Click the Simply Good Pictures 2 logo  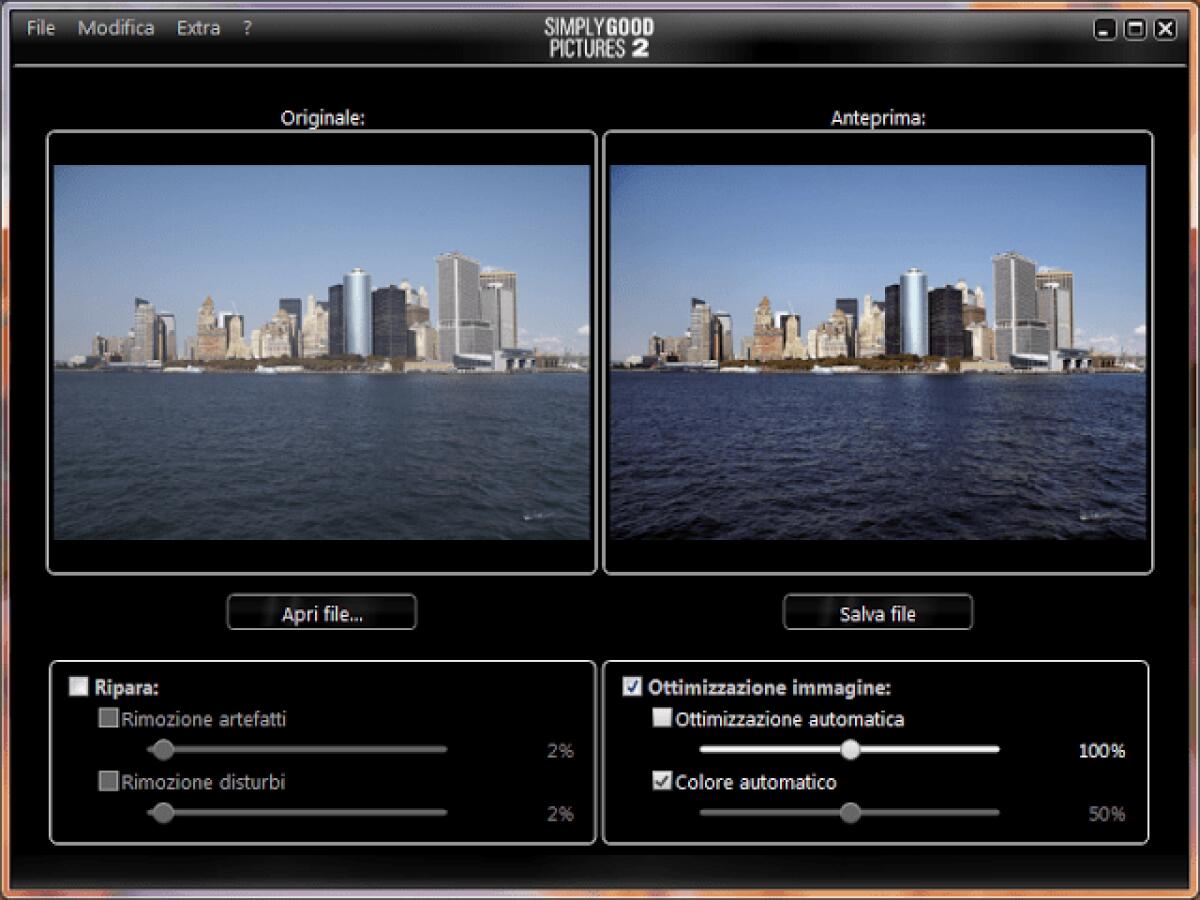[x=597, y=37]
